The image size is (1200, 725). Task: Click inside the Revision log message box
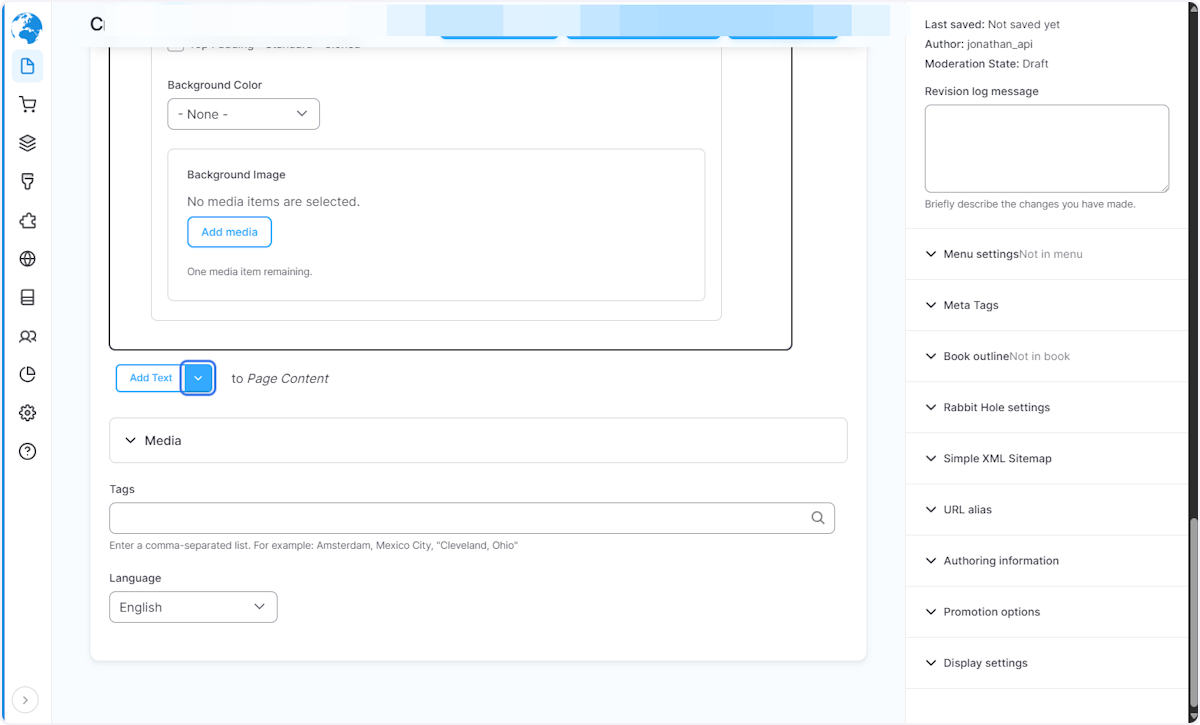(x=1046, y=148)
